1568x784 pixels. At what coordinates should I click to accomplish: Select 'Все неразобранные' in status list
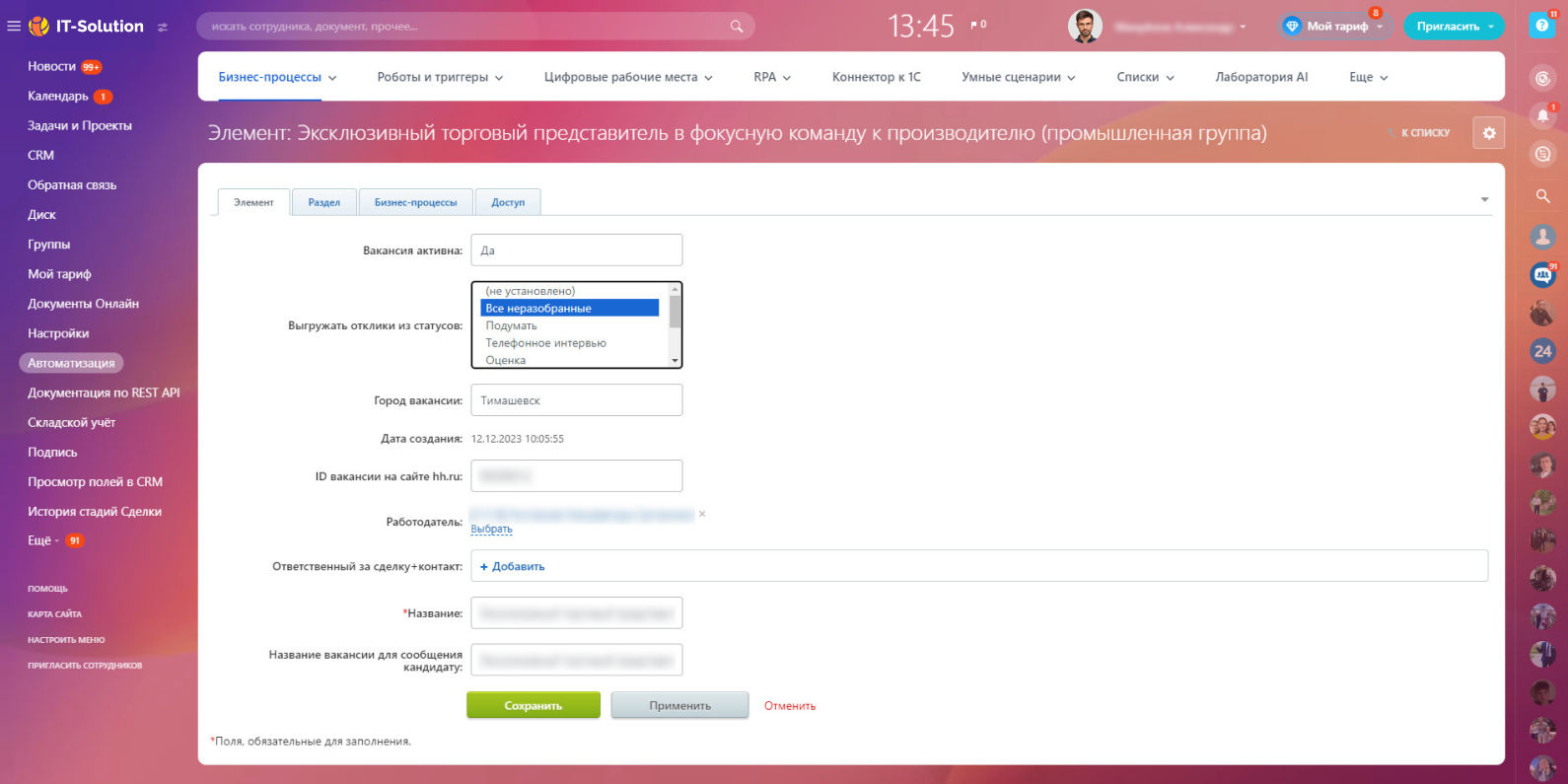click(x=570, y=309)
